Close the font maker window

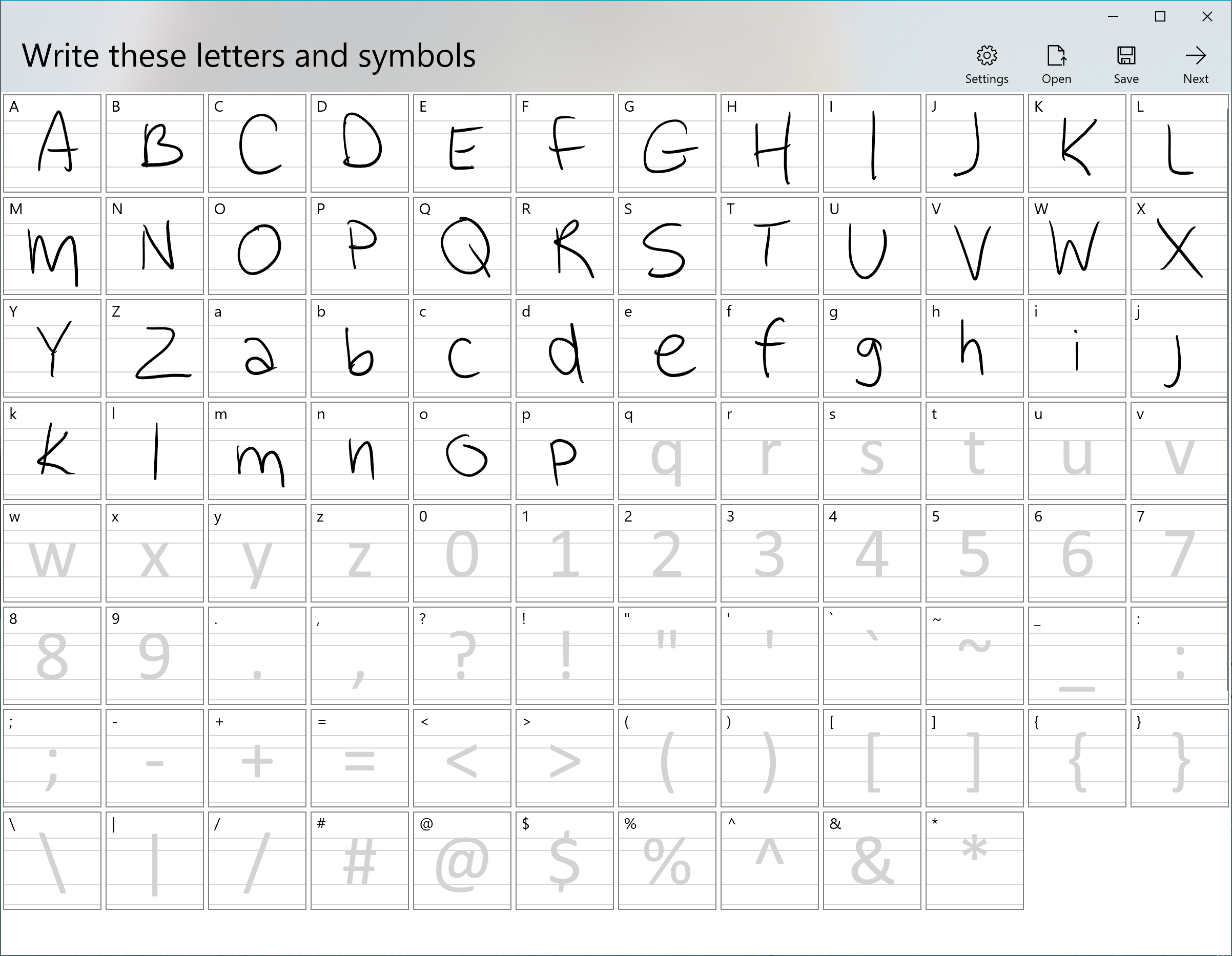[x=1207, y=17]
